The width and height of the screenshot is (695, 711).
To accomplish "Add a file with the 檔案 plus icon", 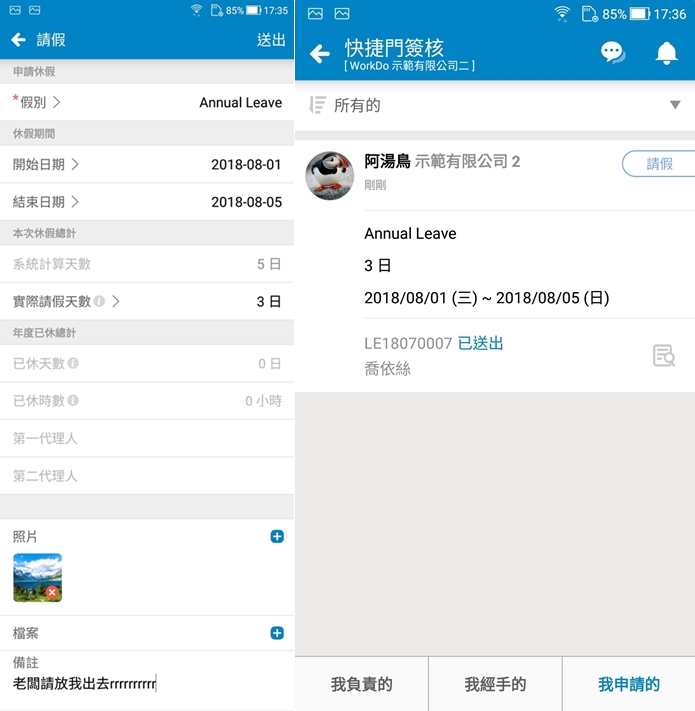I will tap(277, 633).
